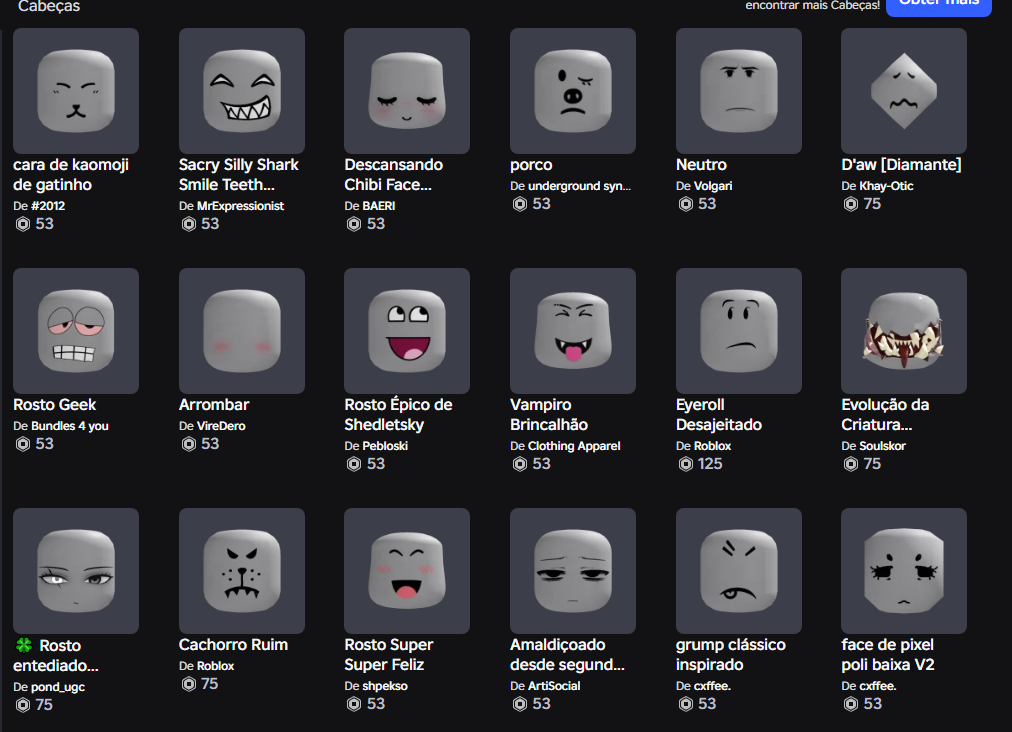Open creator Khay-Otic's link
This screenshot has height=732, width=1012.
click(x=886, y=186)
